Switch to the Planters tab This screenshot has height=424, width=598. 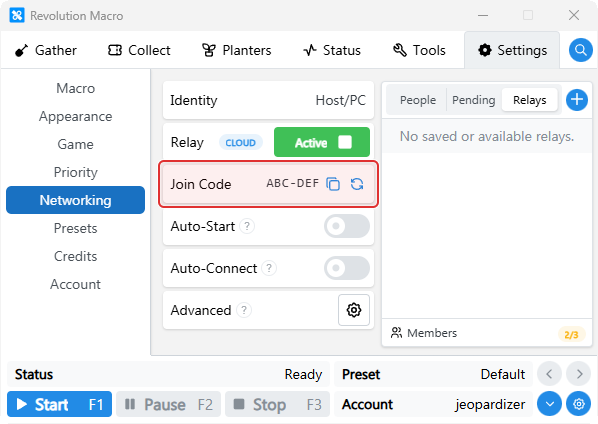click(x=237, y=50)
